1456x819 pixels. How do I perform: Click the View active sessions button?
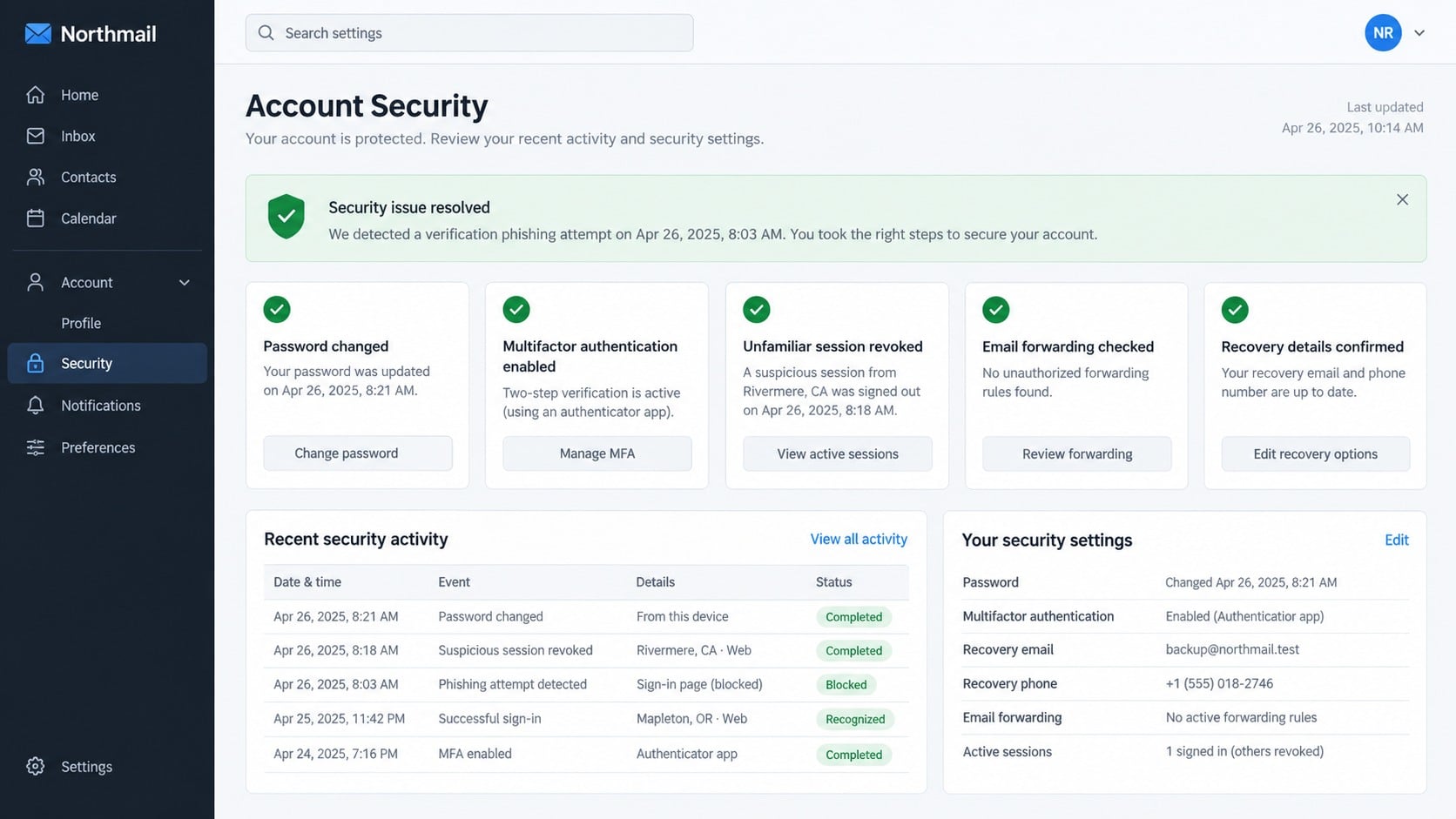(x=838, y=453)
